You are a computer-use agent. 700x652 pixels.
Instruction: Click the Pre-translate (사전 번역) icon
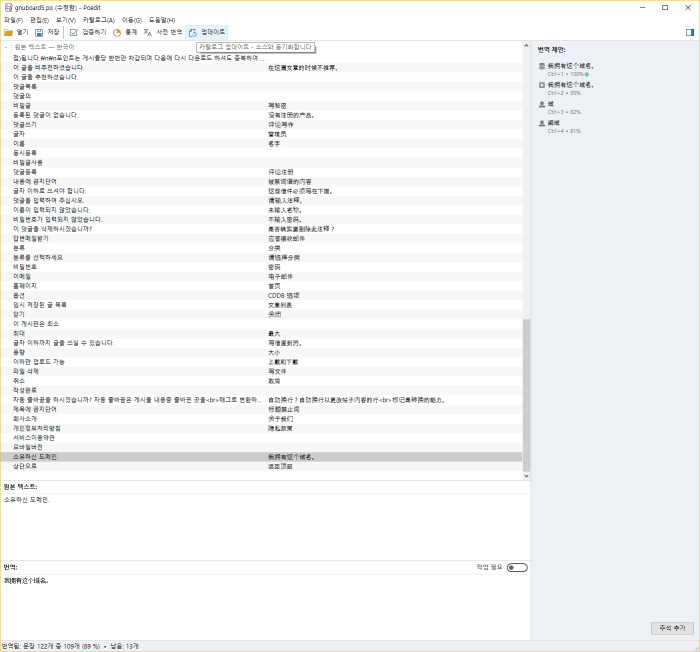coord(148,32)
